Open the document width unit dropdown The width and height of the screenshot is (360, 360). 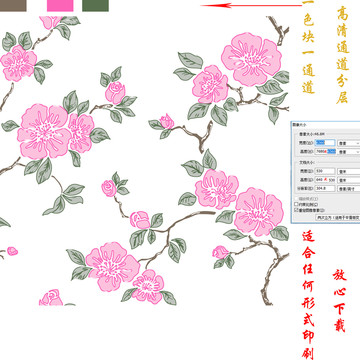349,171
